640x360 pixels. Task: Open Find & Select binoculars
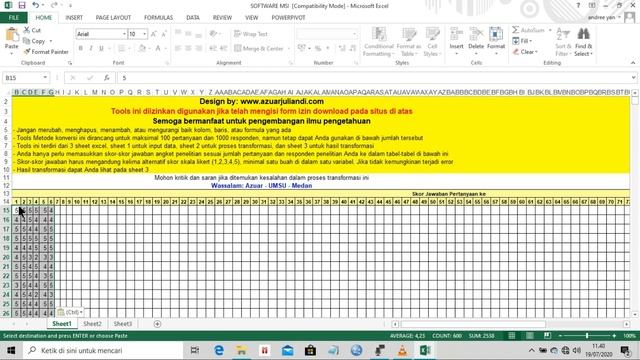(x=584, y=42)
